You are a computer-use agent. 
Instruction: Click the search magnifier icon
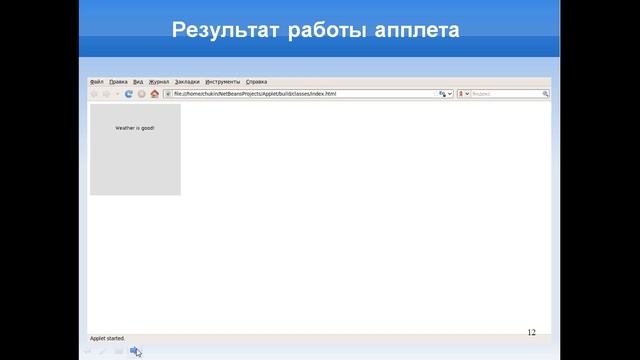click(545, 94)
